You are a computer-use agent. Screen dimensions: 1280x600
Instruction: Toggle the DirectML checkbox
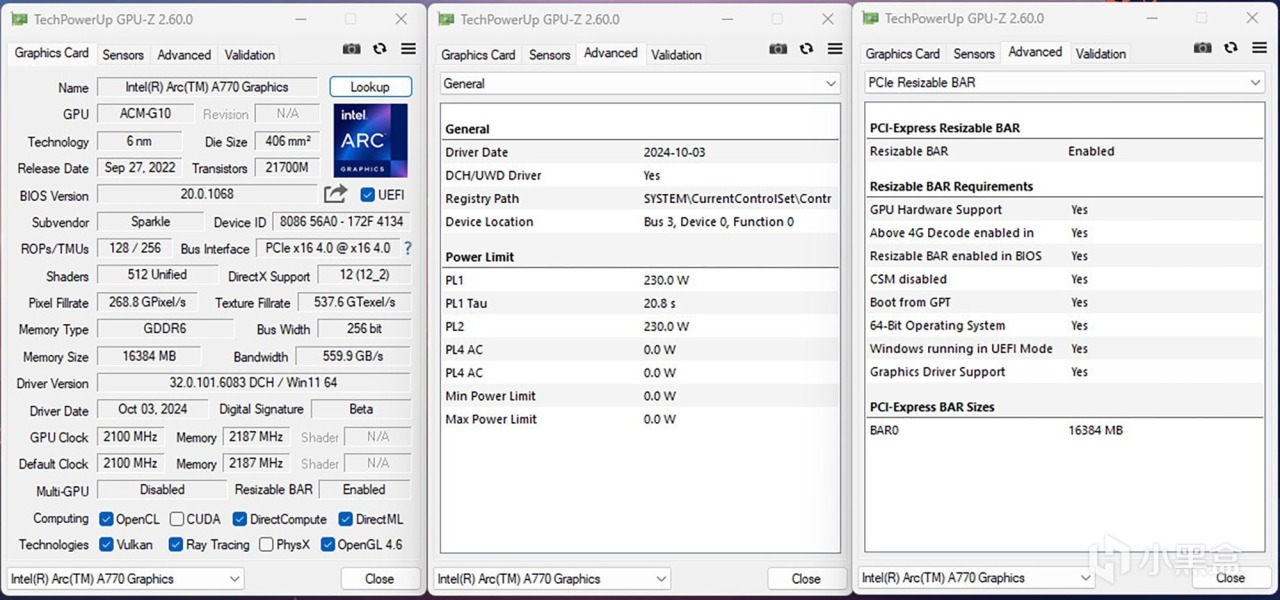[345, 519]
